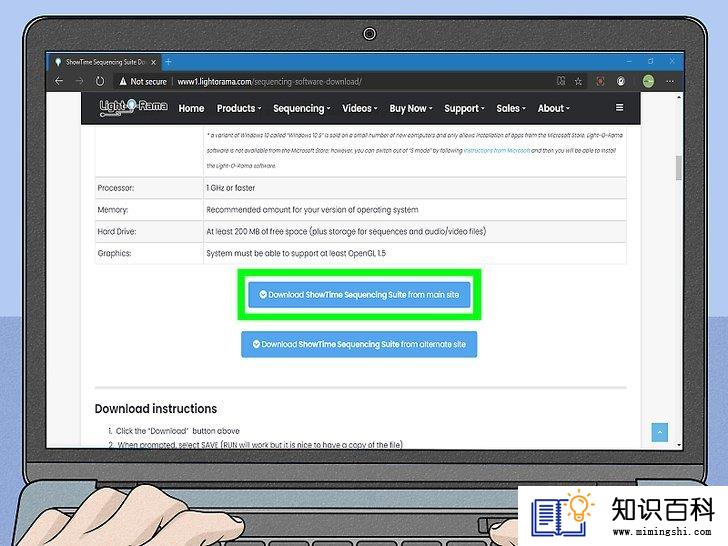Open the hamburger menu icon on site navbar

[x=619, y=108]
